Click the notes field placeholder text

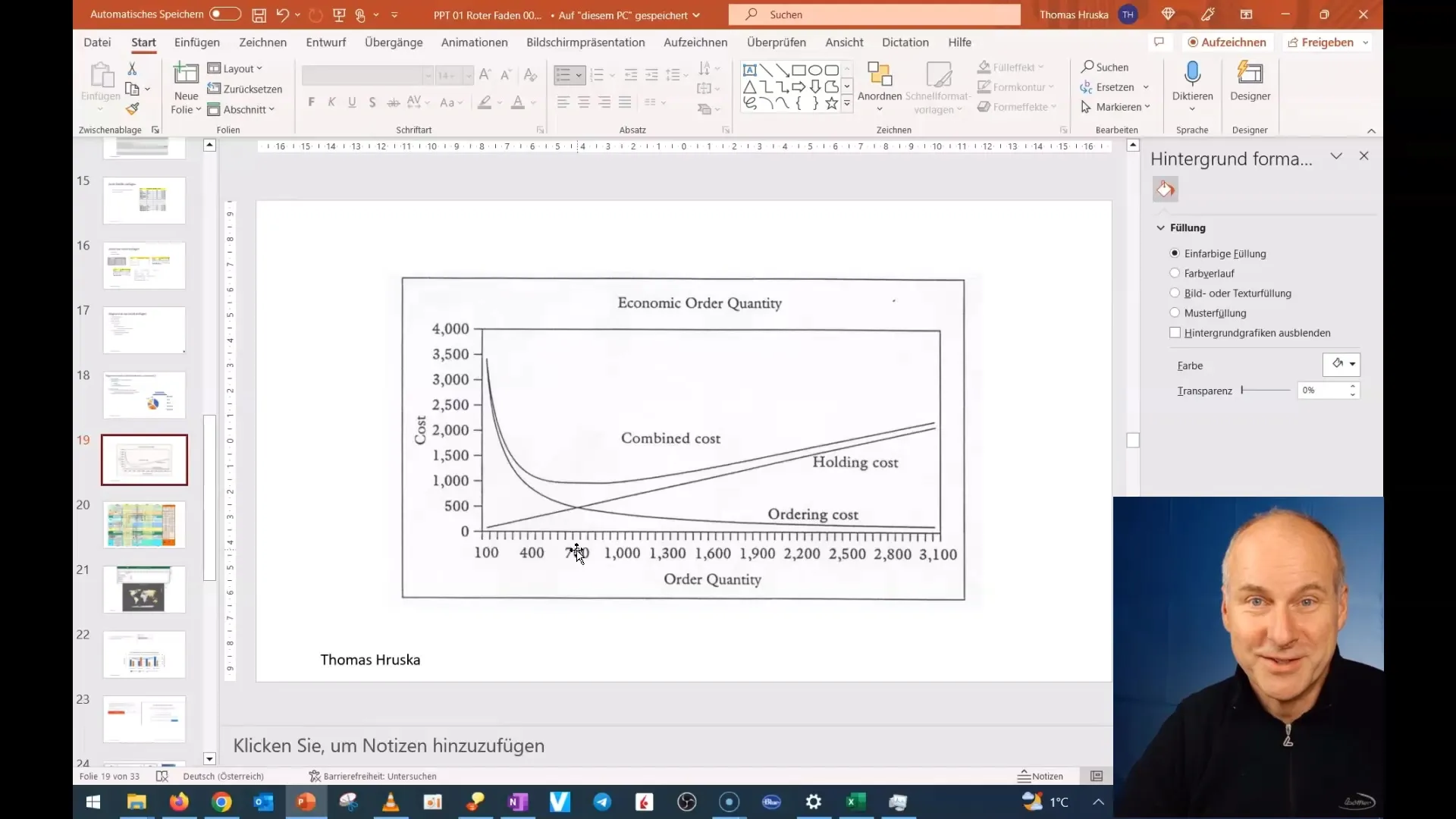[x=389, y=745]
